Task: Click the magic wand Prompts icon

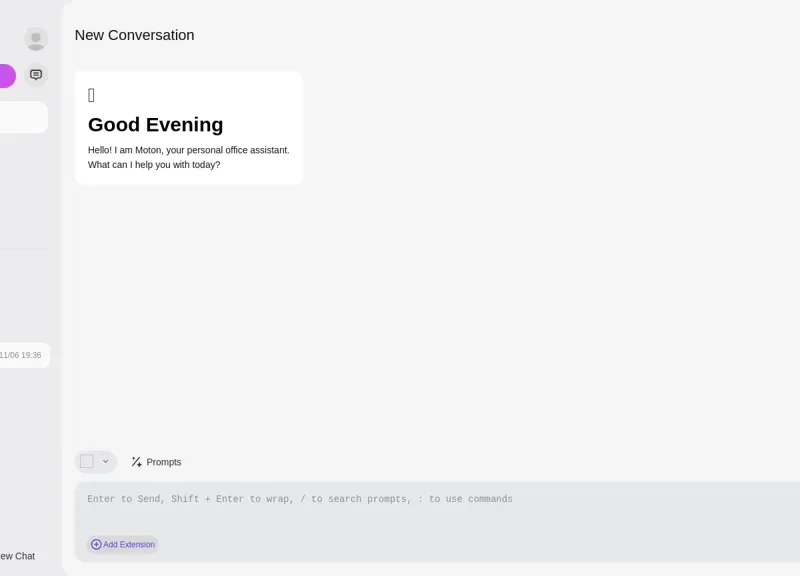Action: click(x=136, y=462)
